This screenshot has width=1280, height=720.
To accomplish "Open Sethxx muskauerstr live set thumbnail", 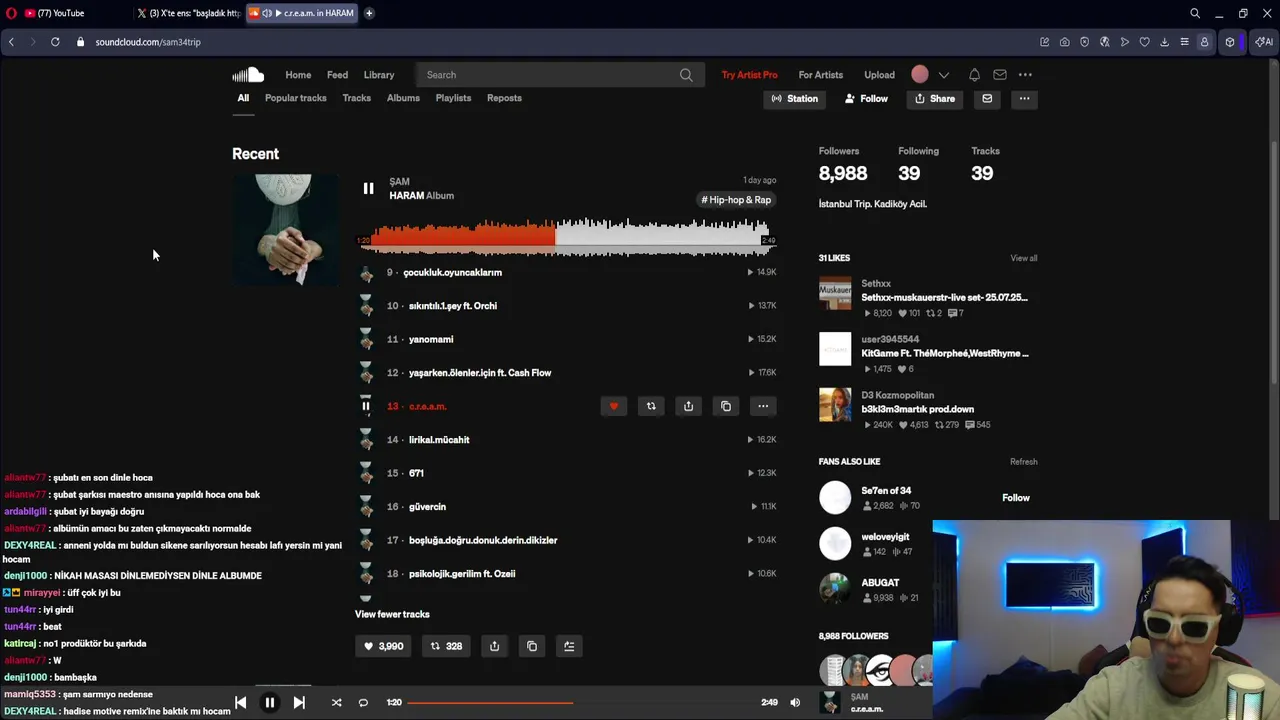I will (835, 294).
